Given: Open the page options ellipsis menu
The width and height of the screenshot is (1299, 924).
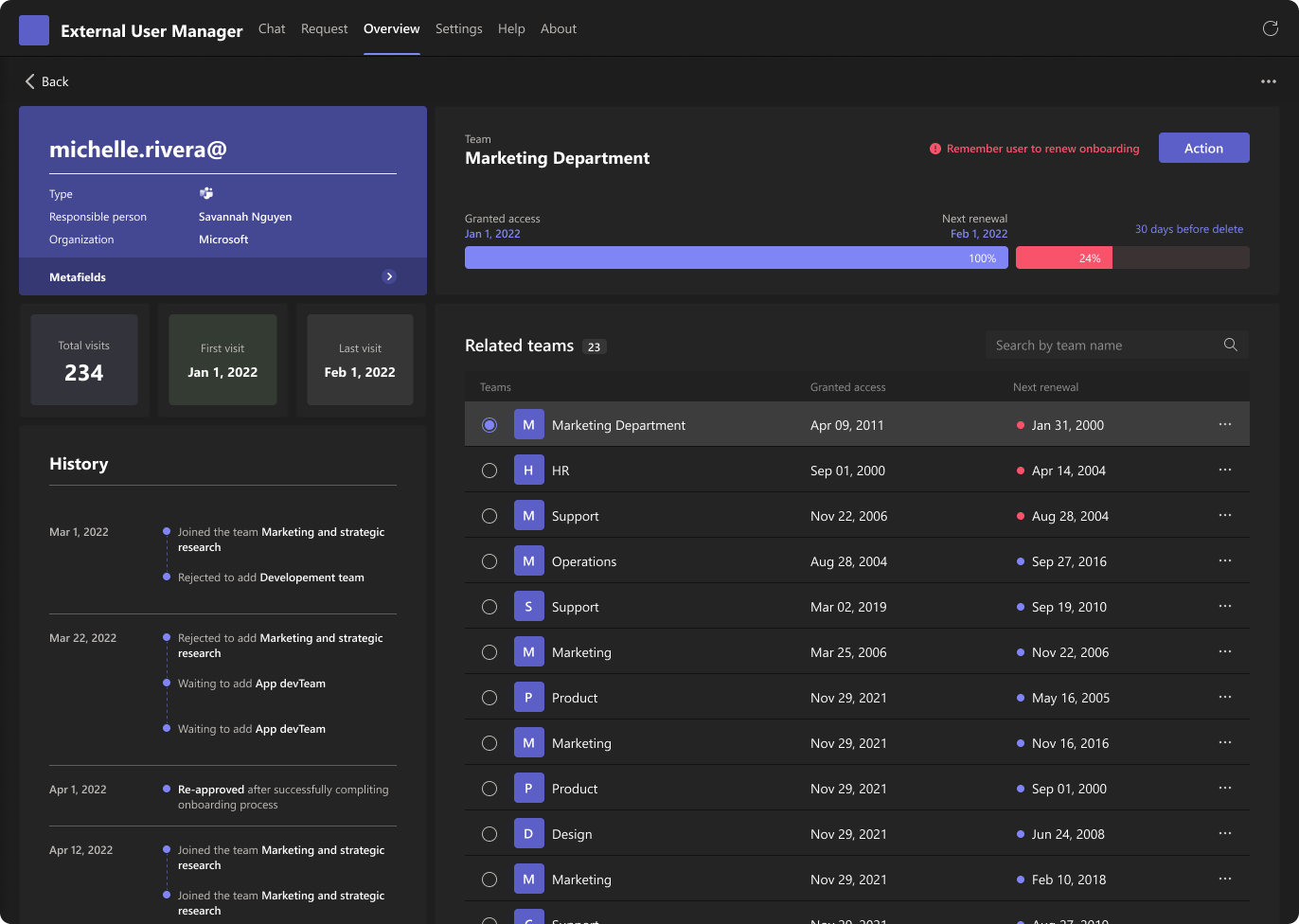Looking at the screenshot, I should 1268,81.
